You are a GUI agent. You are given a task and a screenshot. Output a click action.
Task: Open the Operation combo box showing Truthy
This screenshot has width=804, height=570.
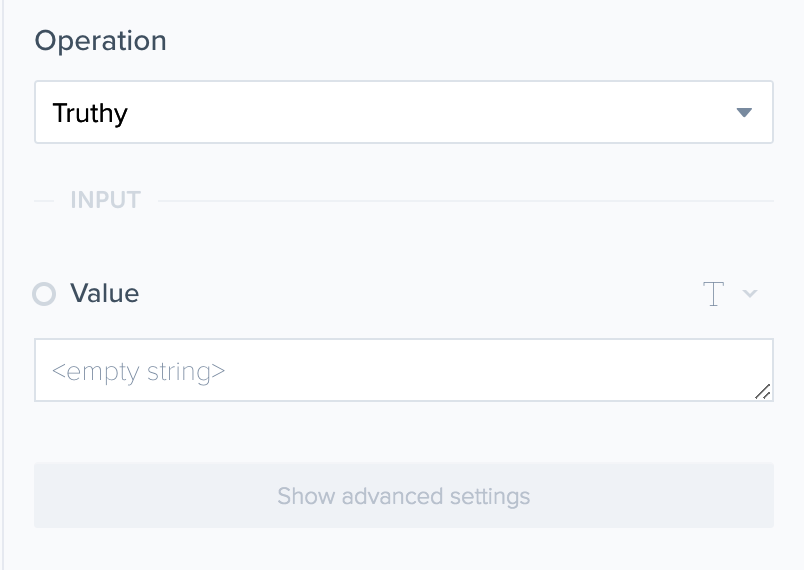(403, 112)
